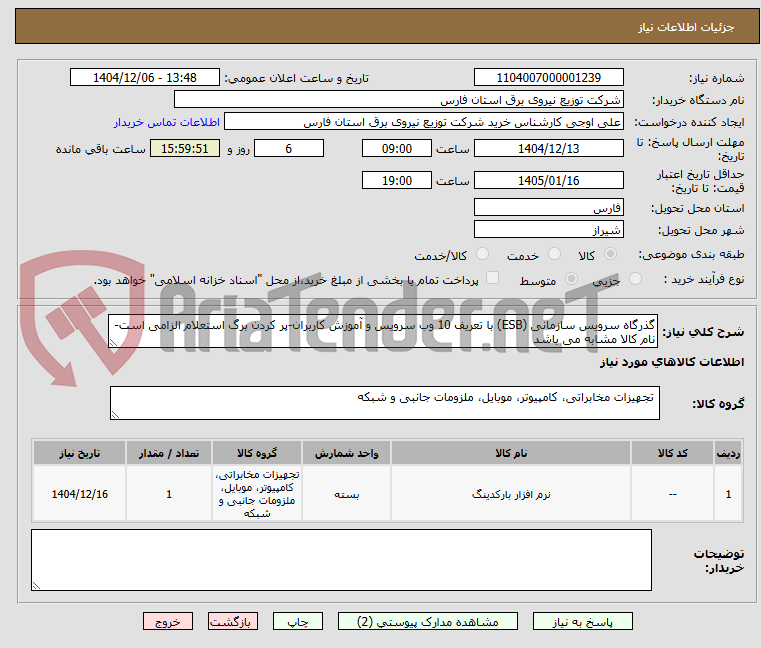The height and width of the screenshot is (648, 761).
Task: Click the گروه کالا table column header
Action: pos(257,453)
